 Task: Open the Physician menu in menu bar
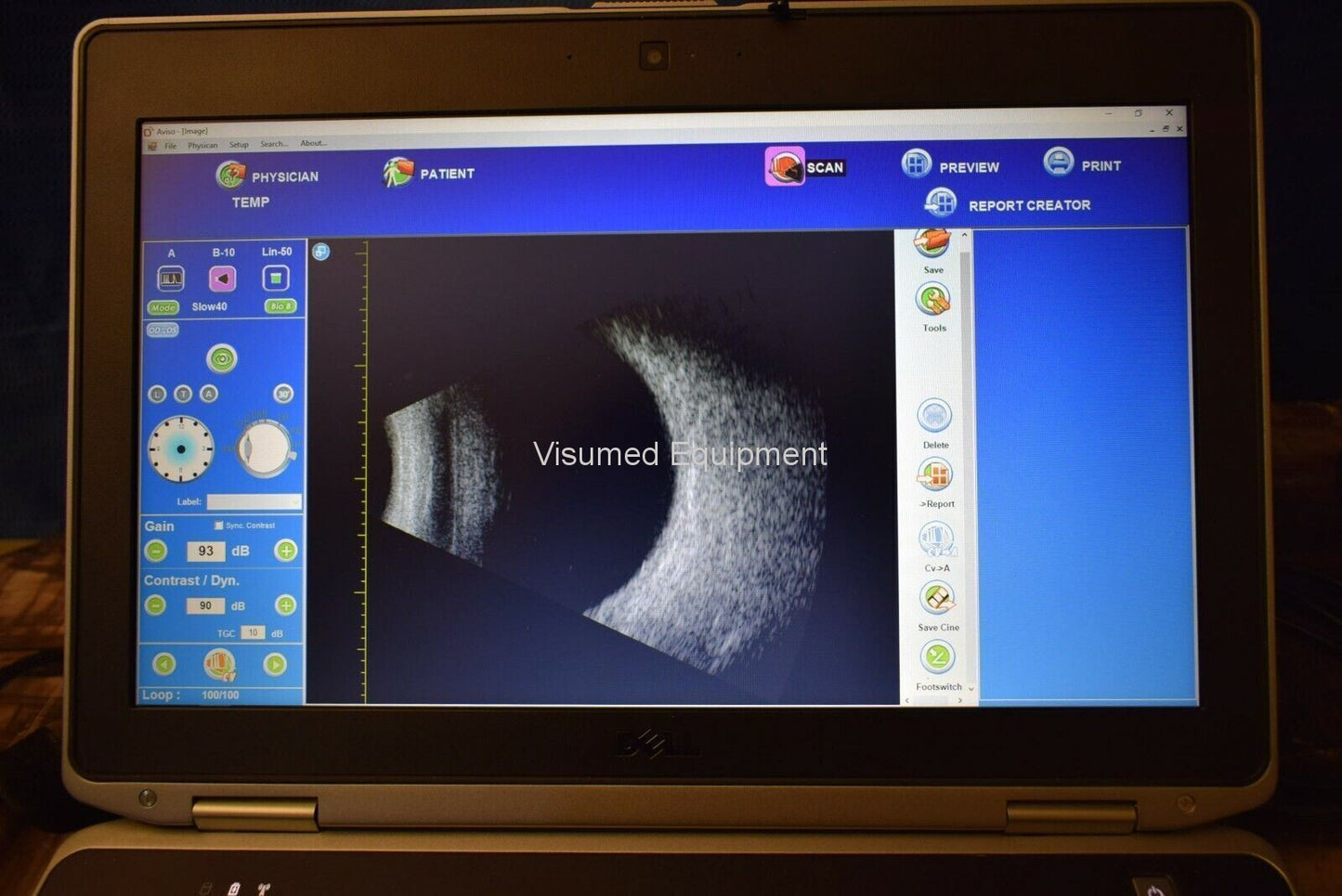click(x=202, y=146)
